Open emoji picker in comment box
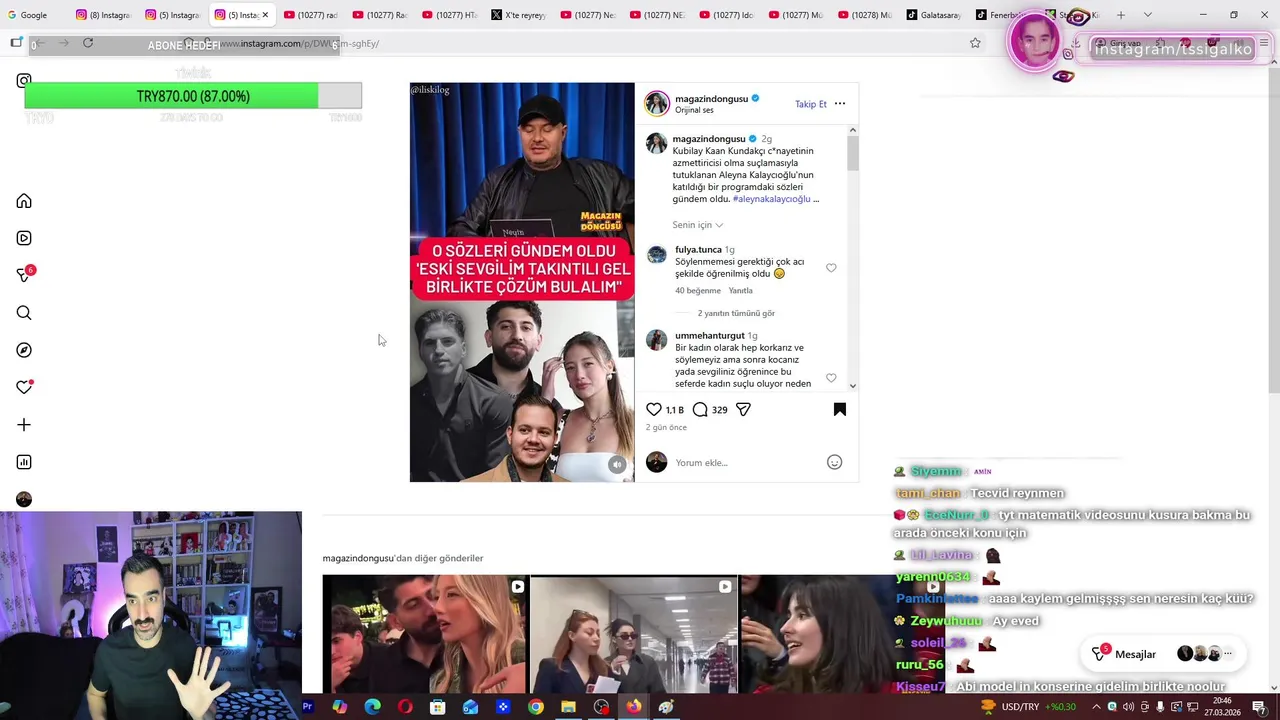Viewport: 1280px width, 720px height. pyautogui.click(x=834, y=462)
